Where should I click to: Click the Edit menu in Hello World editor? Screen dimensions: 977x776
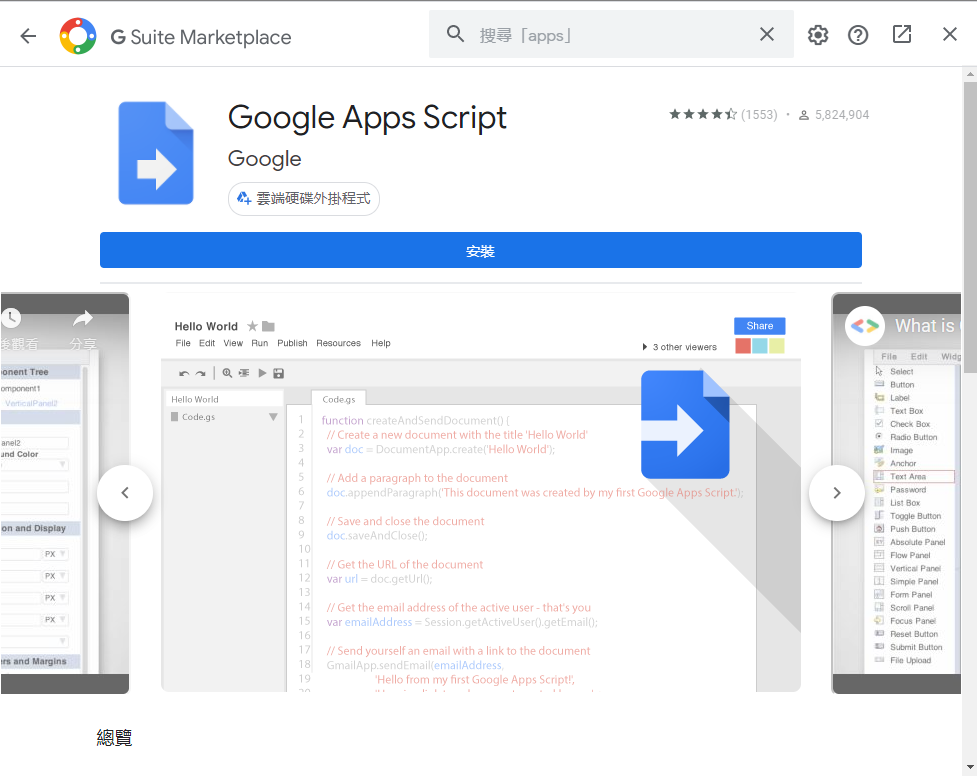(207, 343)
